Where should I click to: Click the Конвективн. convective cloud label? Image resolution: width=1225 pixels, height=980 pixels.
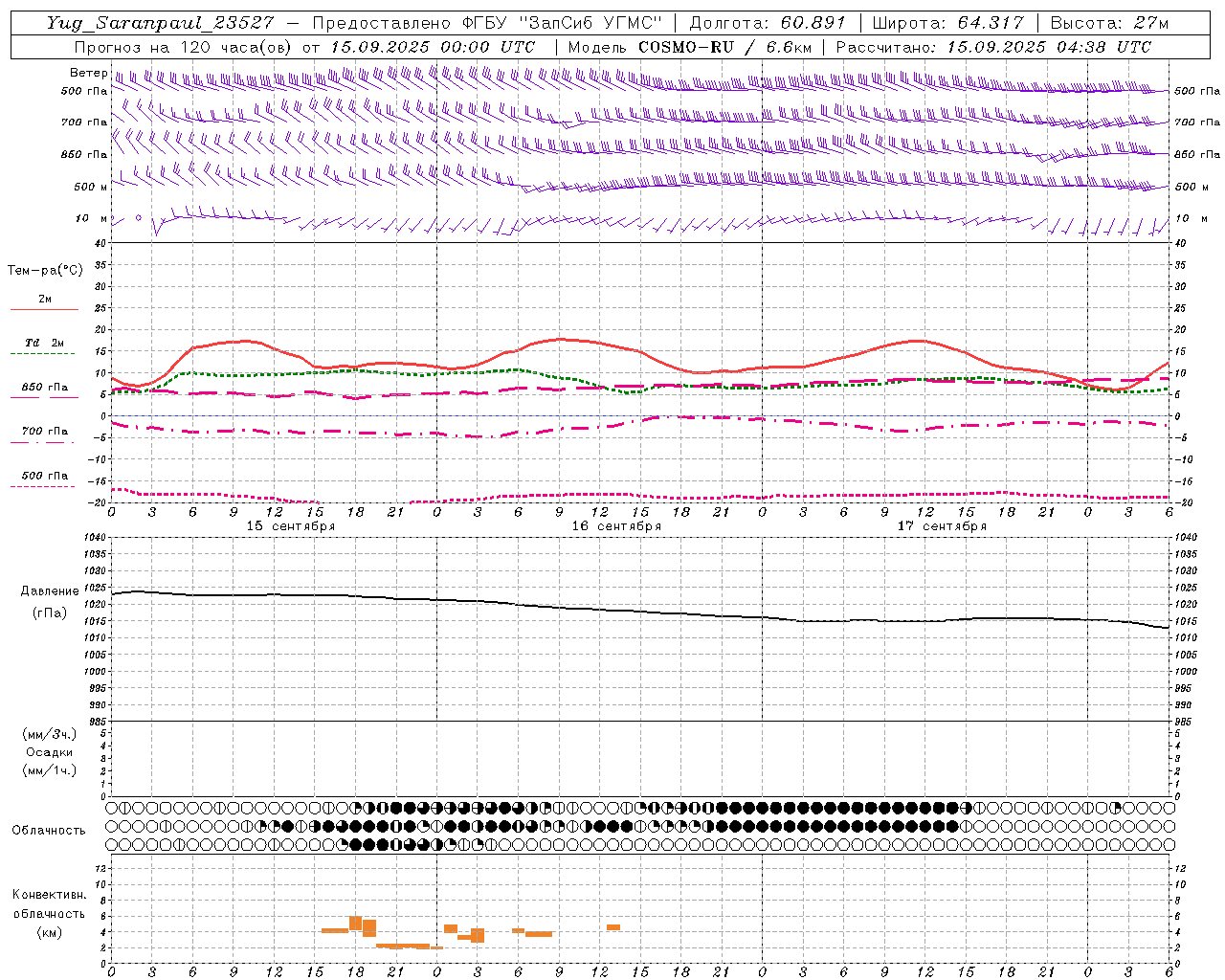coord(49,895)
